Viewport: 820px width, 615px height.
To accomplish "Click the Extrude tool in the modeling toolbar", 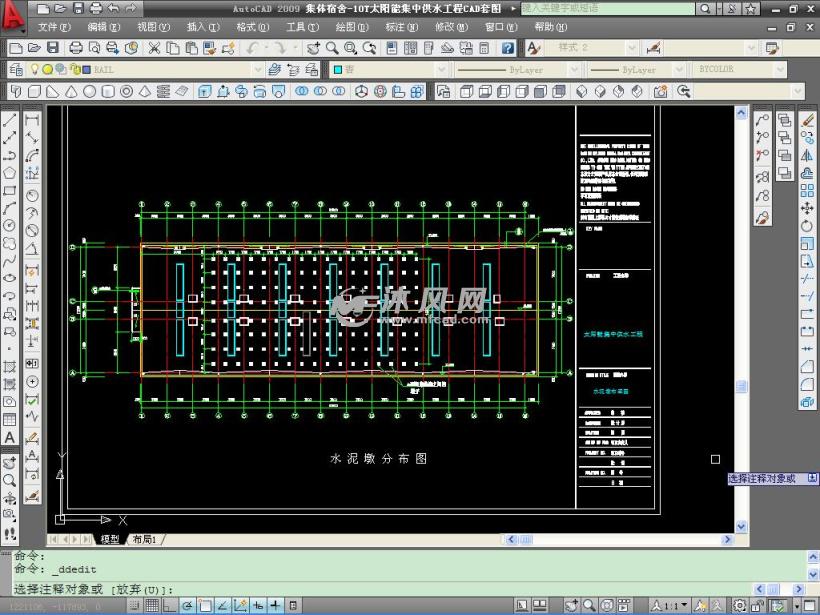I will tap(204, 92).
